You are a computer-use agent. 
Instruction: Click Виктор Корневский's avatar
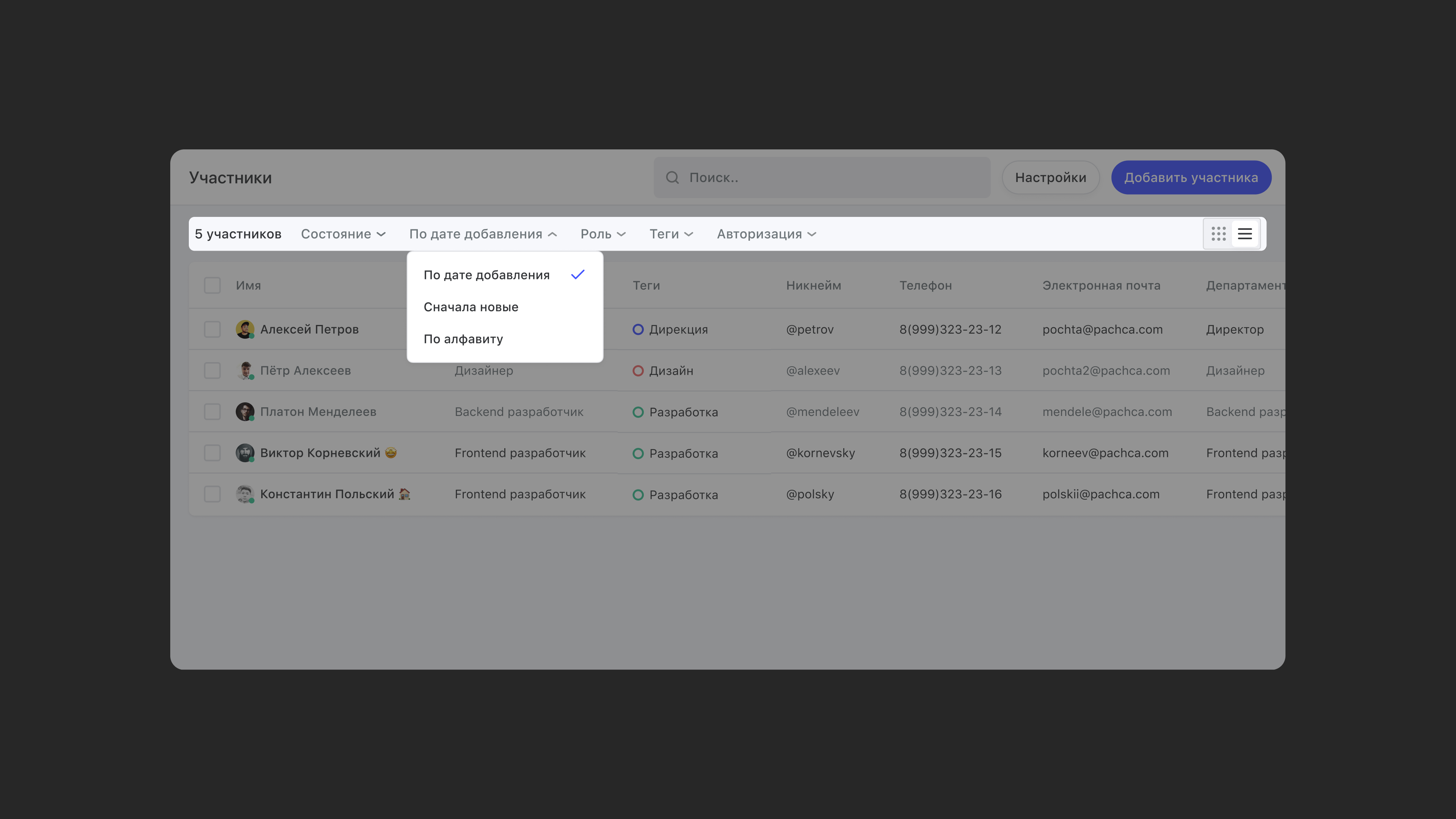tap(244, 453)
